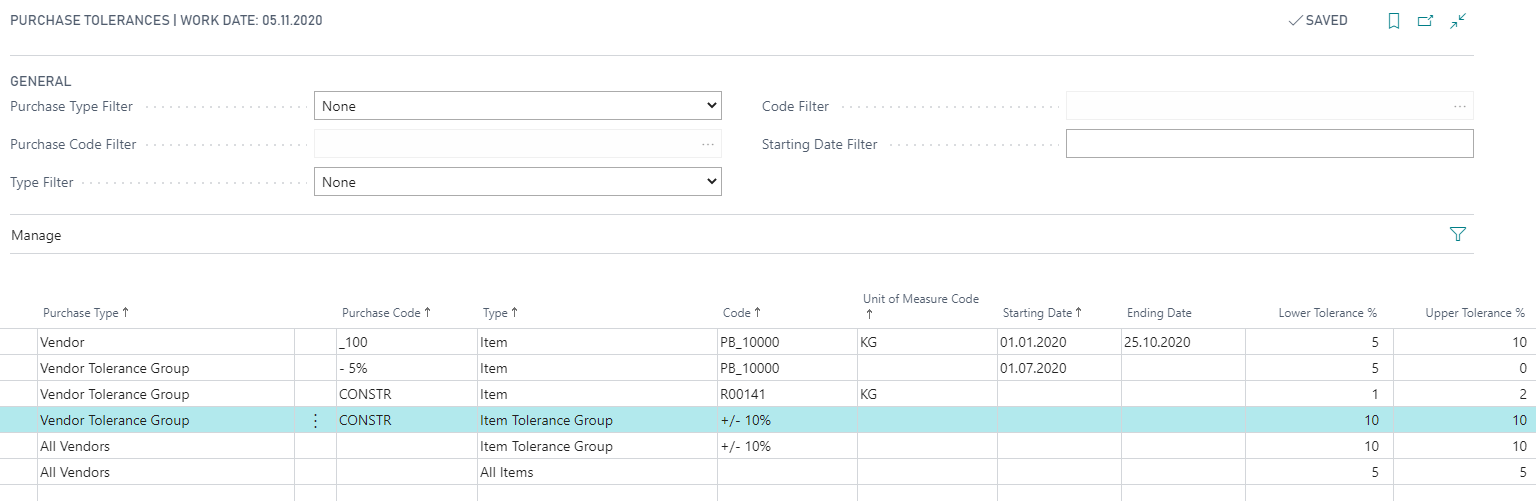Screen dimensions: 1536x501
Task: Sort by Purchase Type column header
Action: tap(86, 313)
